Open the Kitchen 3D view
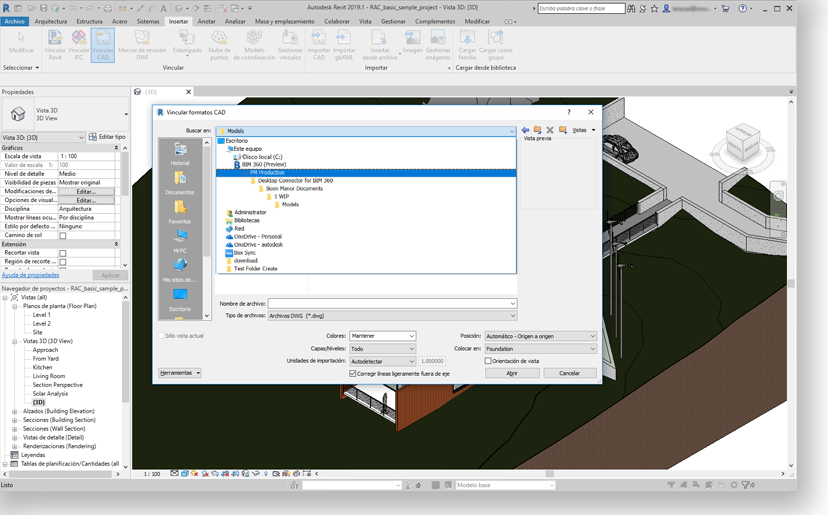This screenshot has width=828, height=515. coord(42,368)
